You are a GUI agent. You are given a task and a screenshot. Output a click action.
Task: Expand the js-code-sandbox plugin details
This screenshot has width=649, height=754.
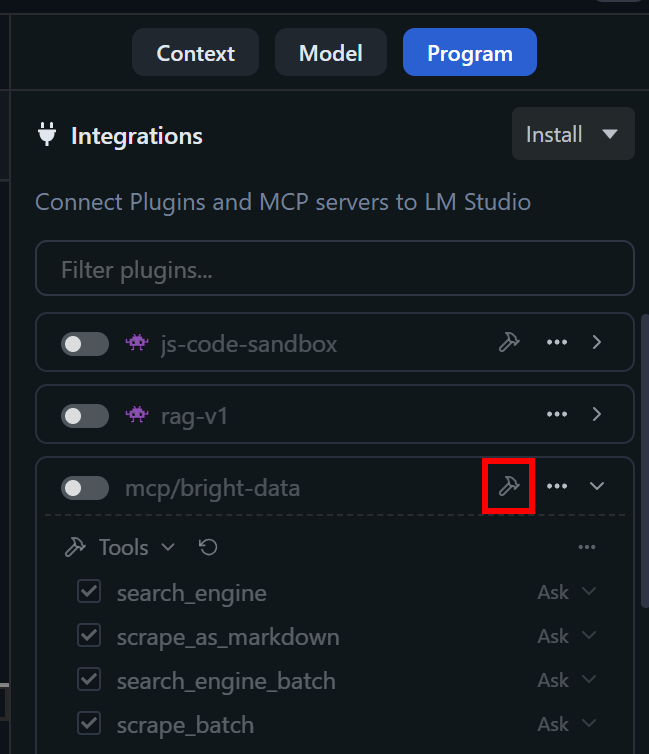point(597,342)
